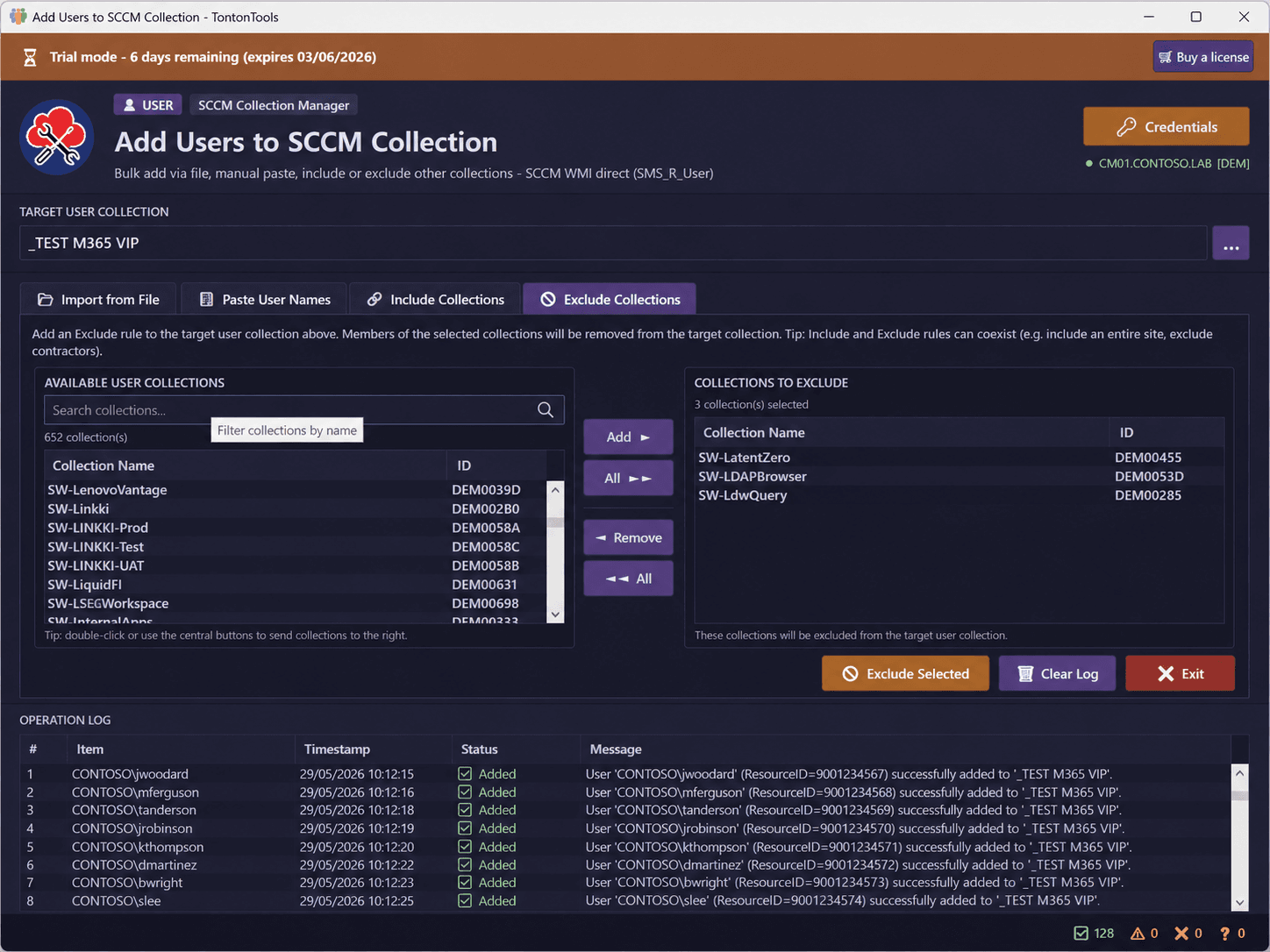Switch to Import from File tab
The width and height of the screenshot is (1270, 952).
[x=98, y=299]
